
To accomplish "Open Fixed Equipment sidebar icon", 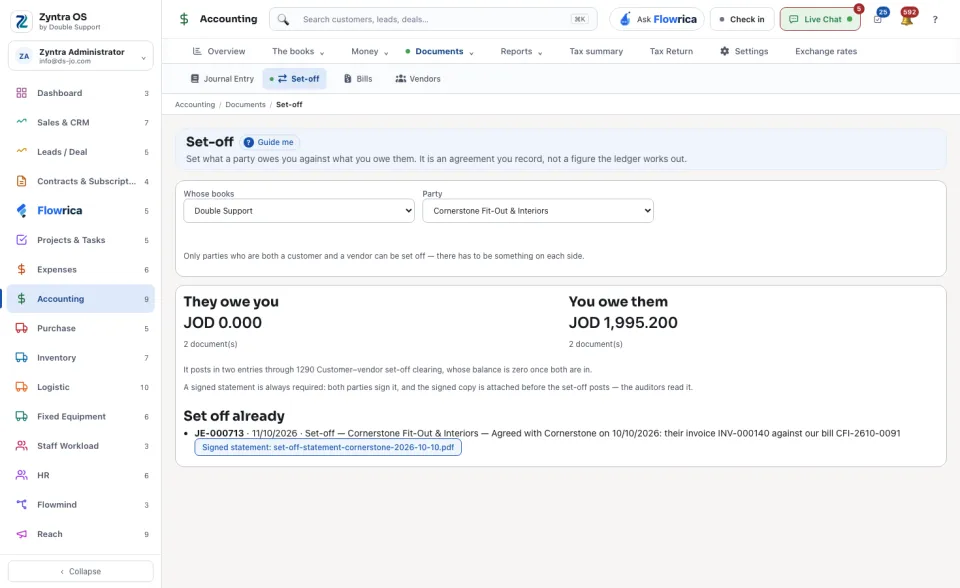I will 21,416.
